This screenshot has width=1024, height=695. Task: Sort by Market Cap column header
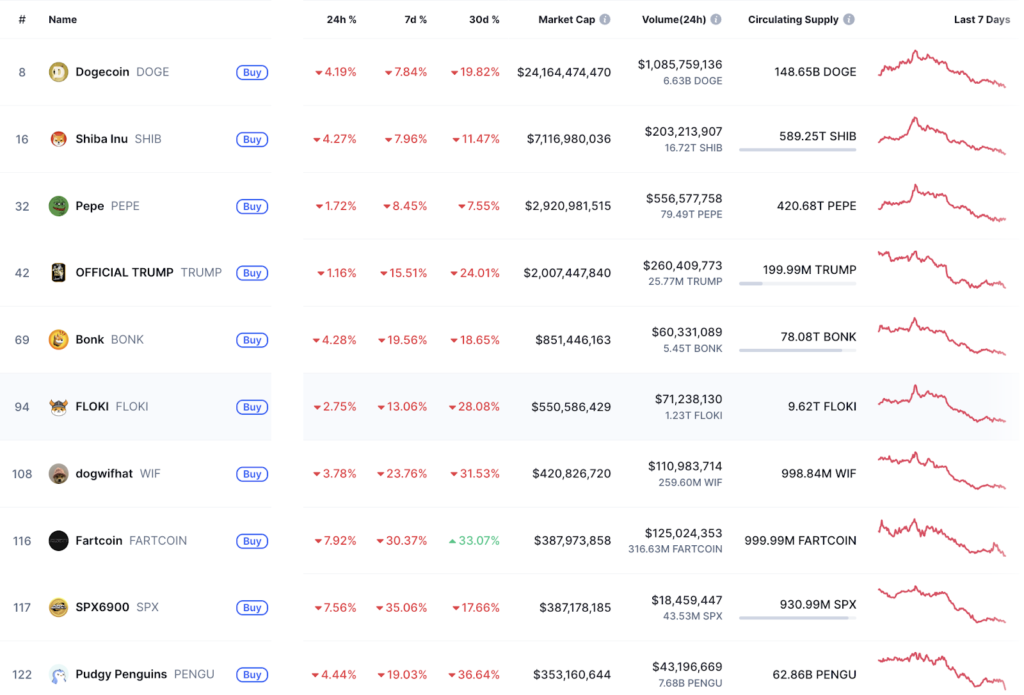pyautogui.click(x=566, y=20)
